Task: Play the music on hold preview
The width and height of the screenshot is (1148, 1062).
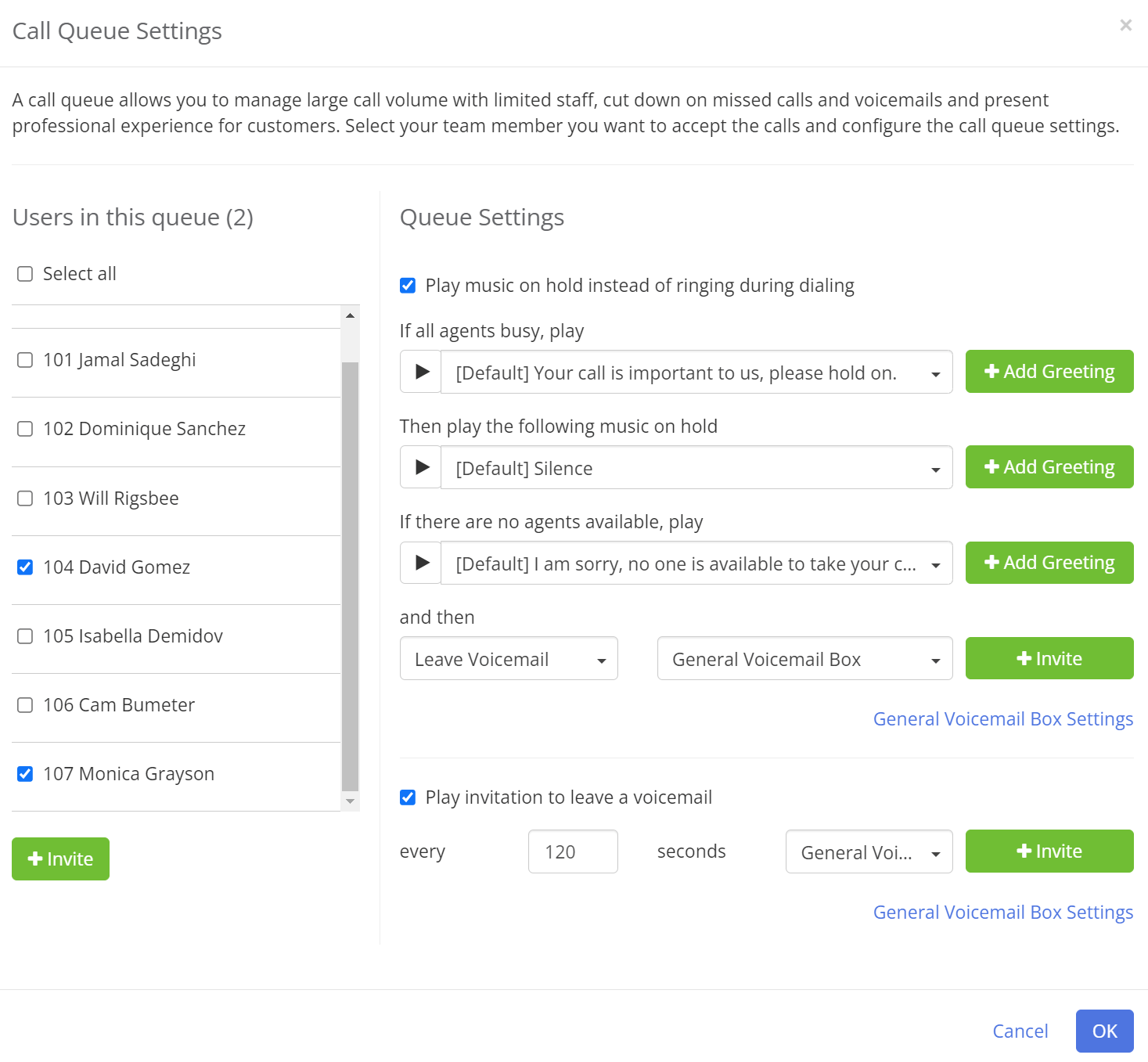Action: point(420,467)
